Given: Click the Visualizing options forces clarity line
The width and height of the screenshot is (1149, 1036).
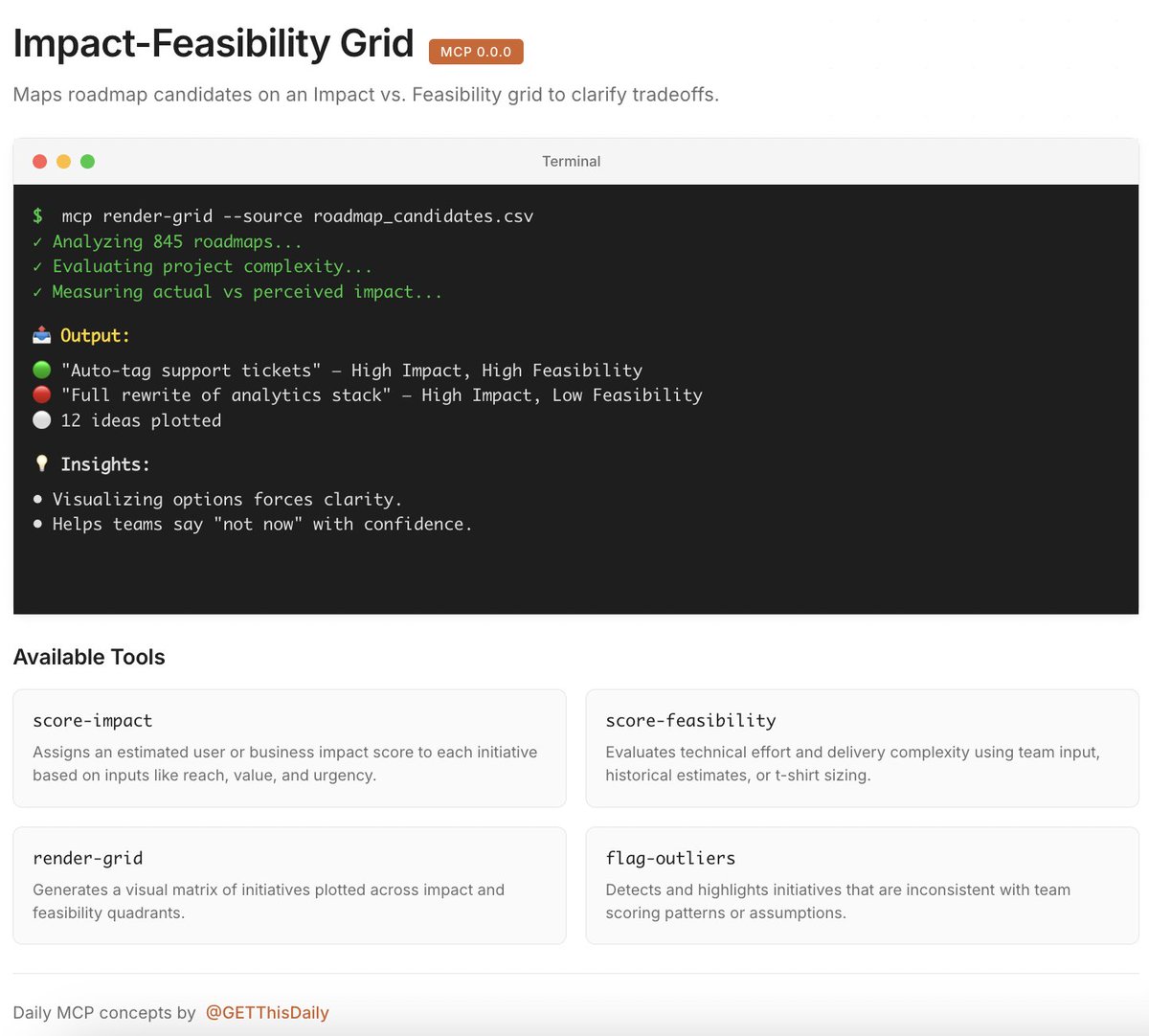Looking at the screenshot, I should tap(217, 499).
